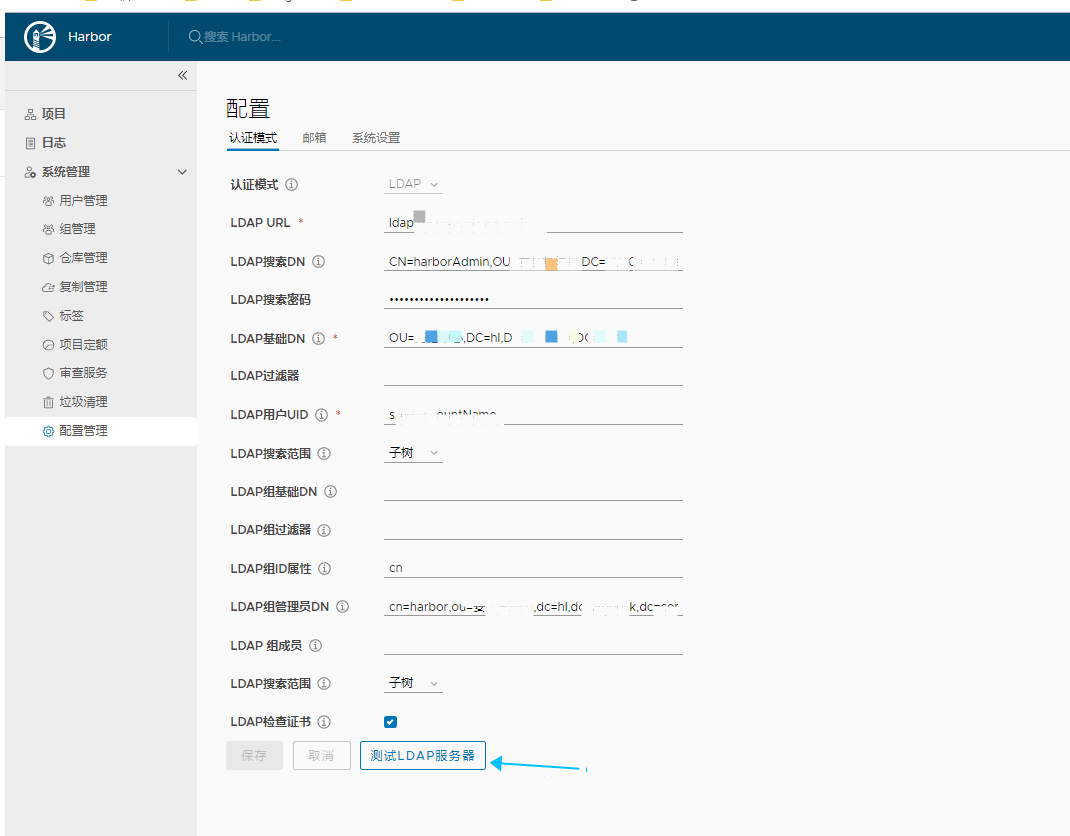Click the search magnifier icon
This screenshot has height=836, width=1070.
pos(195,37)
